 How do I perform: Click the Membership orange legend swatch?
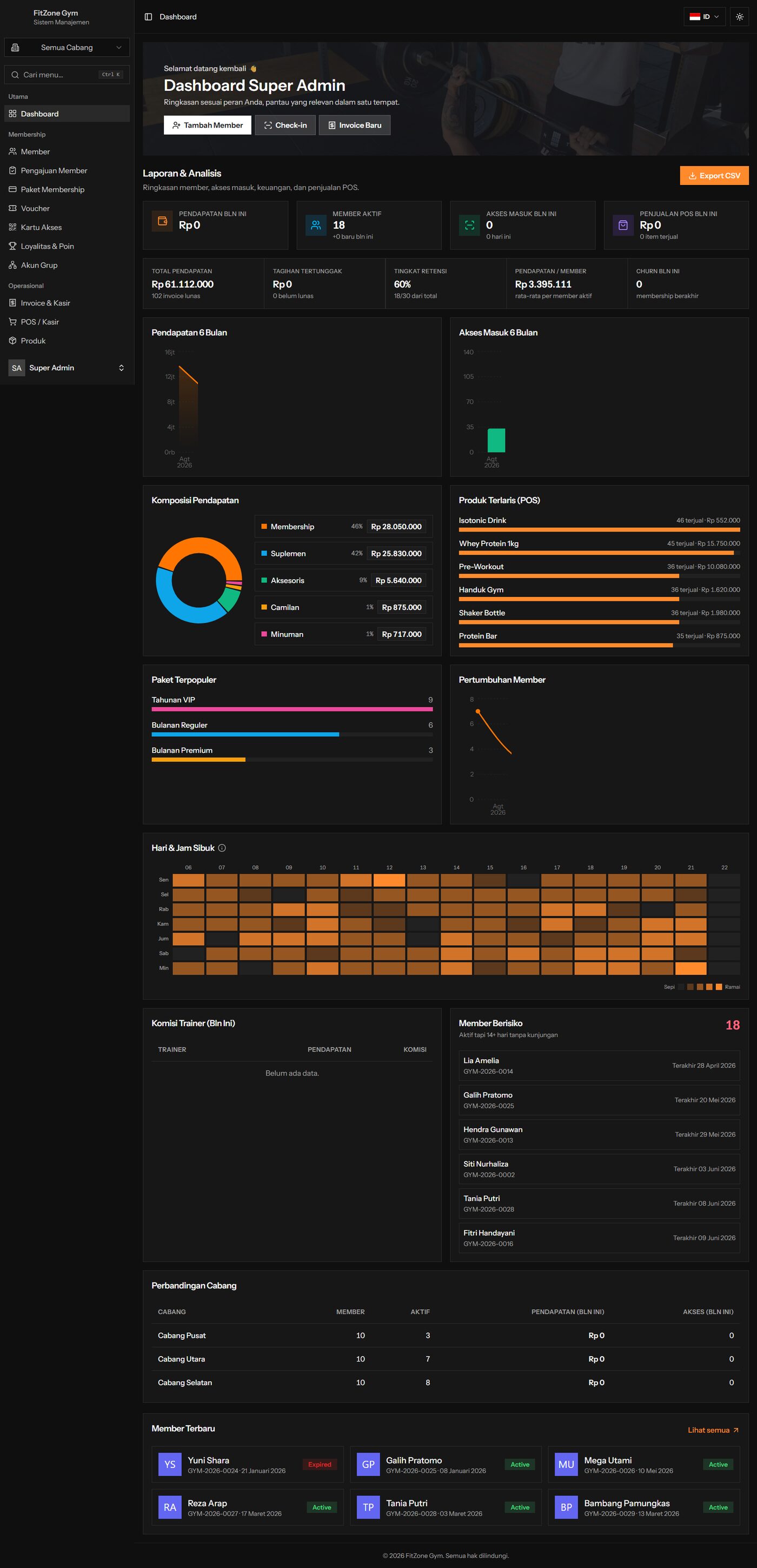[264, 527]
